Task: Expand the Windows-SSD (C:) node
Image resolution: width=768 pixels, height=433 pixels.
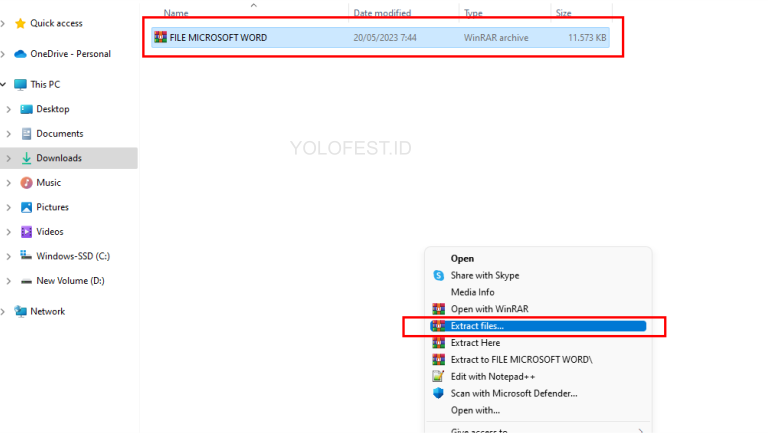Action: pos(8,256)
